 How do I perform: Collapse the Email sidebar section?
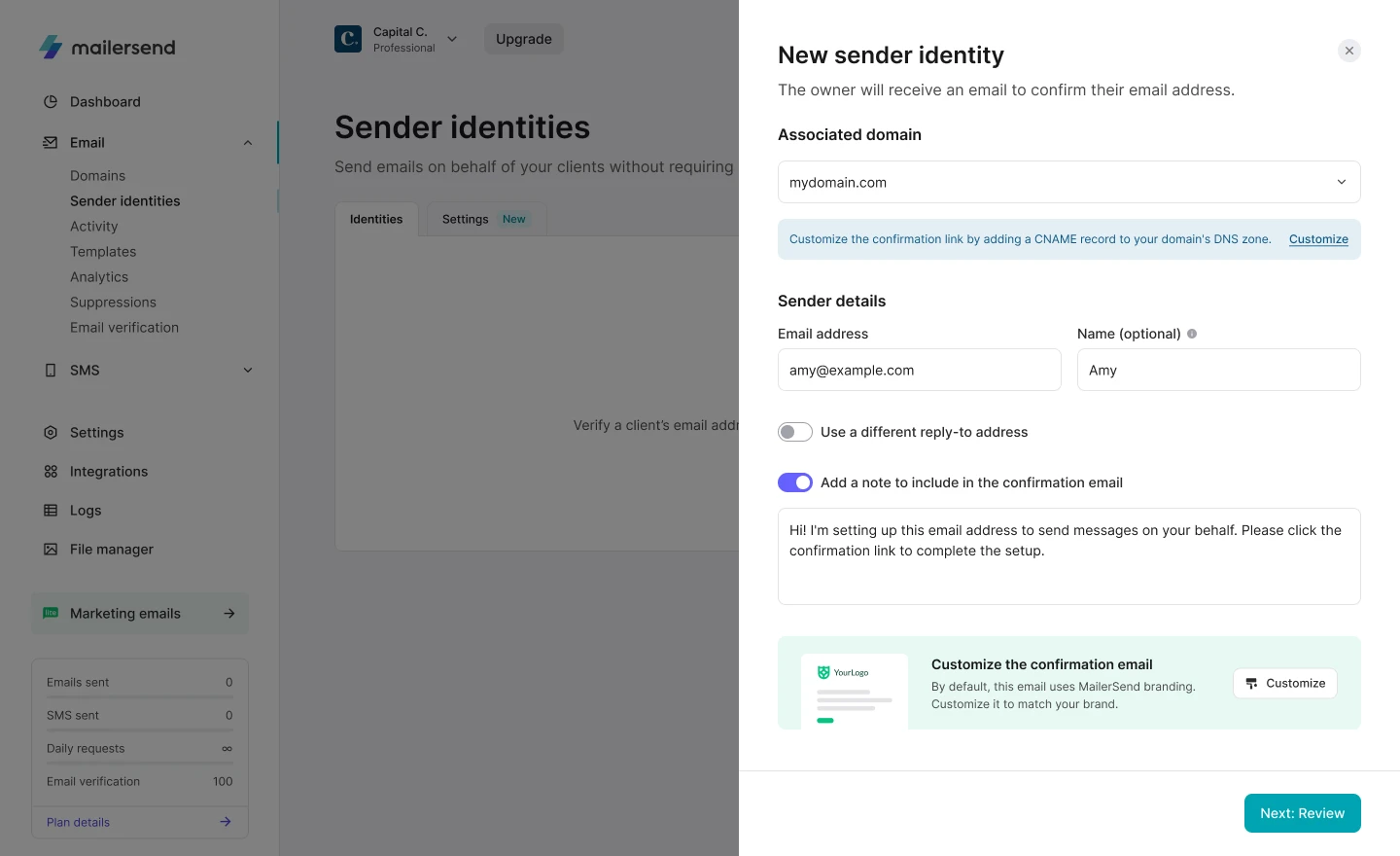[x=248, y=143]
